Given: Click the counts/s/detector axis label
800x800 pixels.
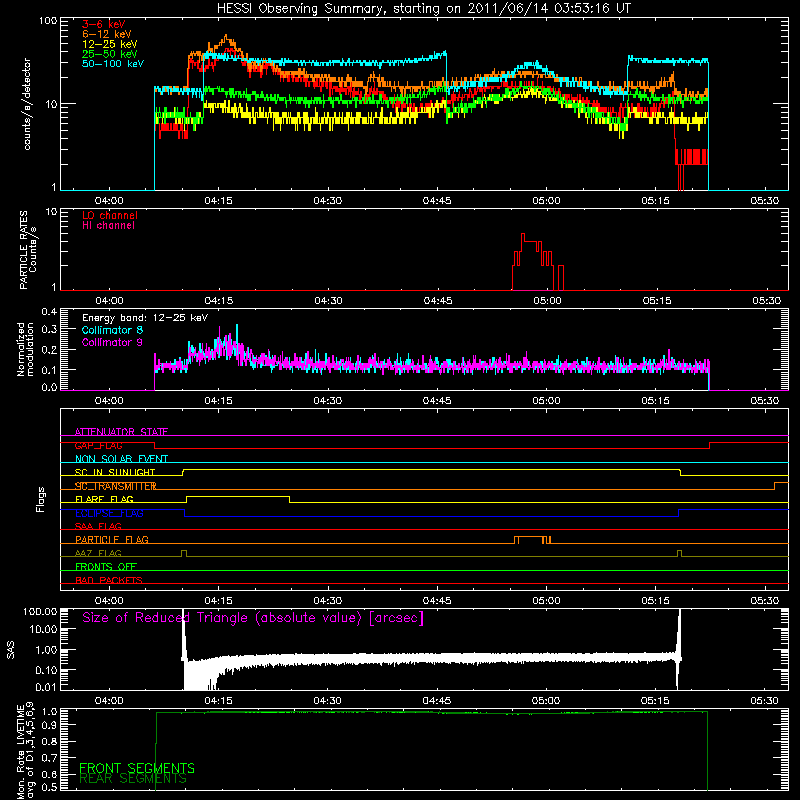Looking at the screenshot, I should [27, 104].
